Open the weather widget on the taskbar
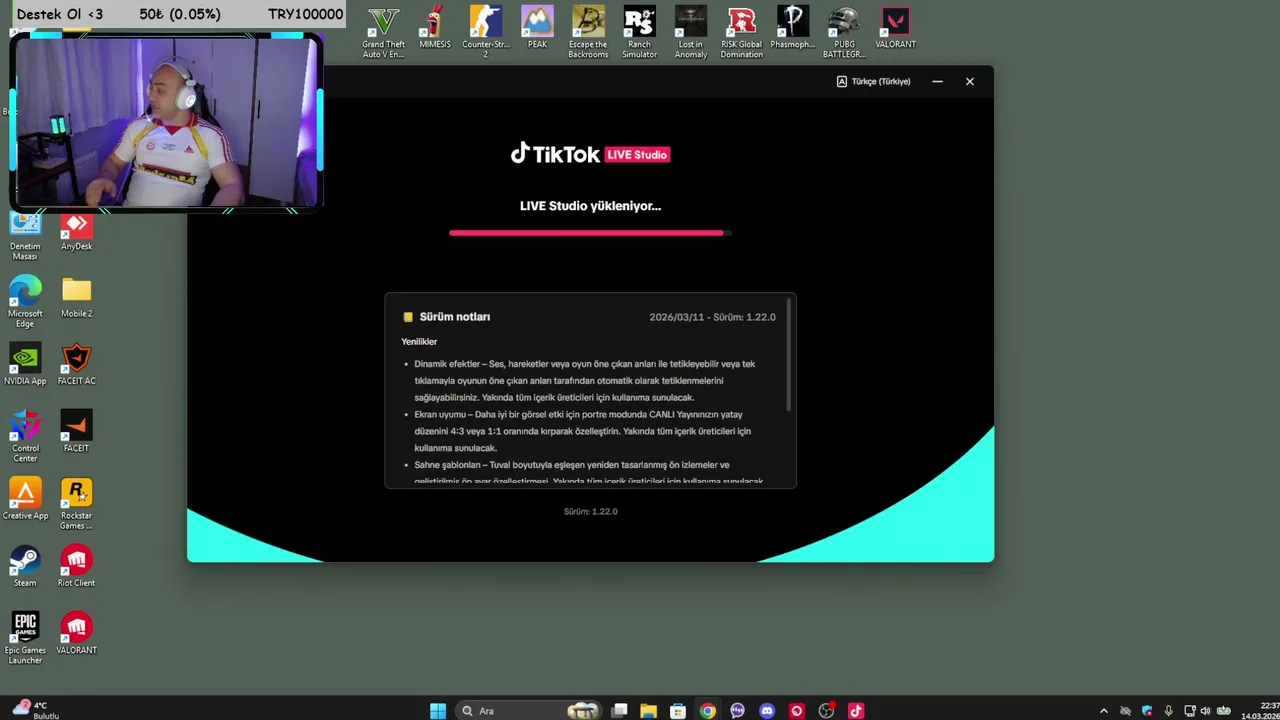This screenshot has width=1280, height=720. point(36,710)
